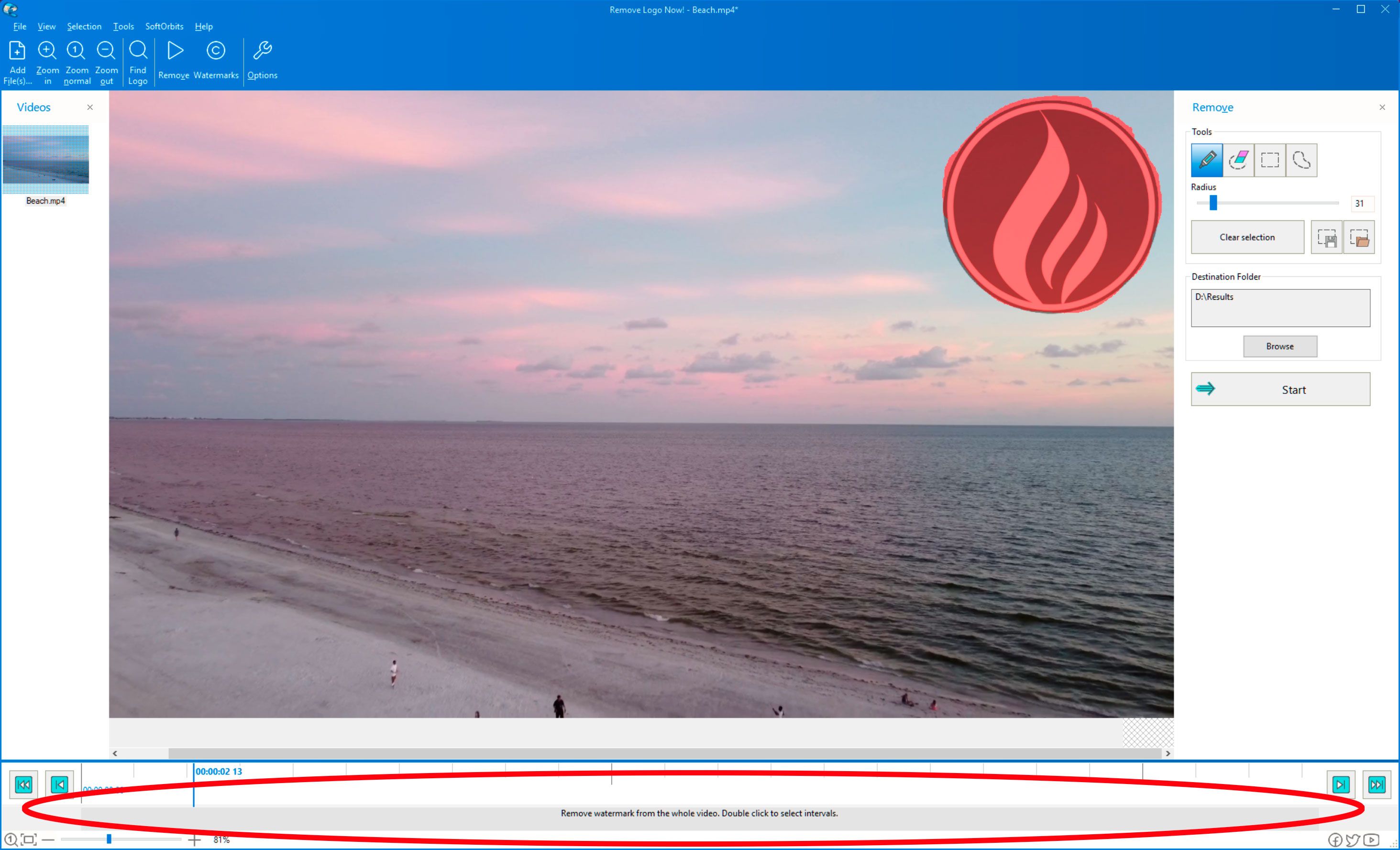Select the Rectangle selection tool
Viewport: 1400px width, 850px height.
(x=1270, y=160)
